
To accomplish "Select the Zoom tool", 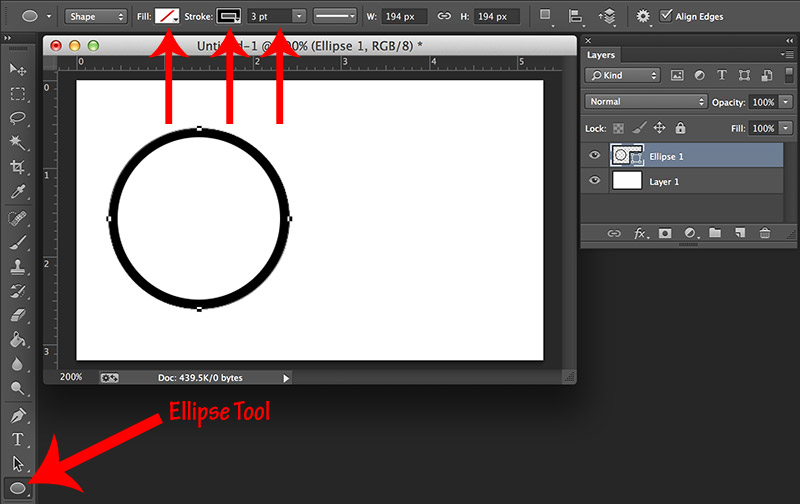I will coord(18,388).
